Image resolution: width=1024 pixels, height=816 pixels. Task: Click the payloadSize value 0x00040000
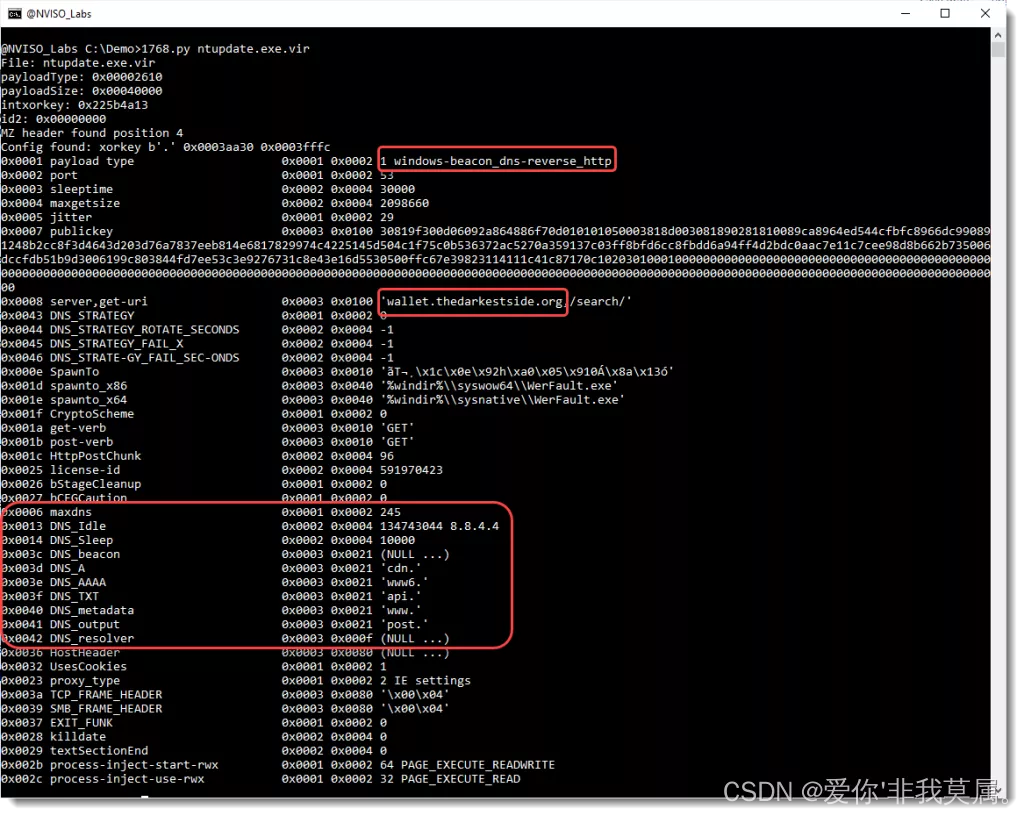(127, 91)
